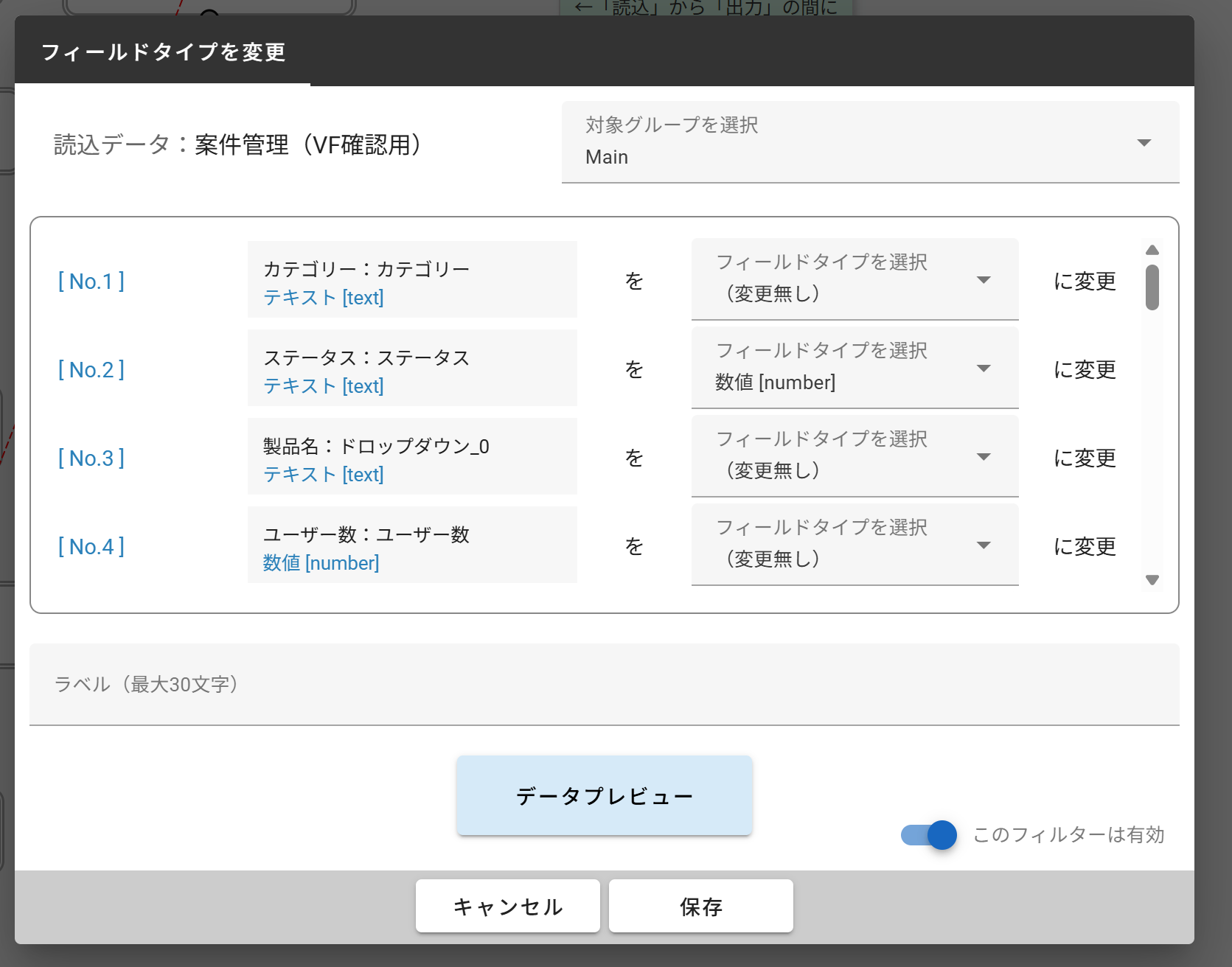The height and width of the screenshot is (967, 1232).
Task: Select the フィールドタイプを変更 header tab
Action: [163, 52]
